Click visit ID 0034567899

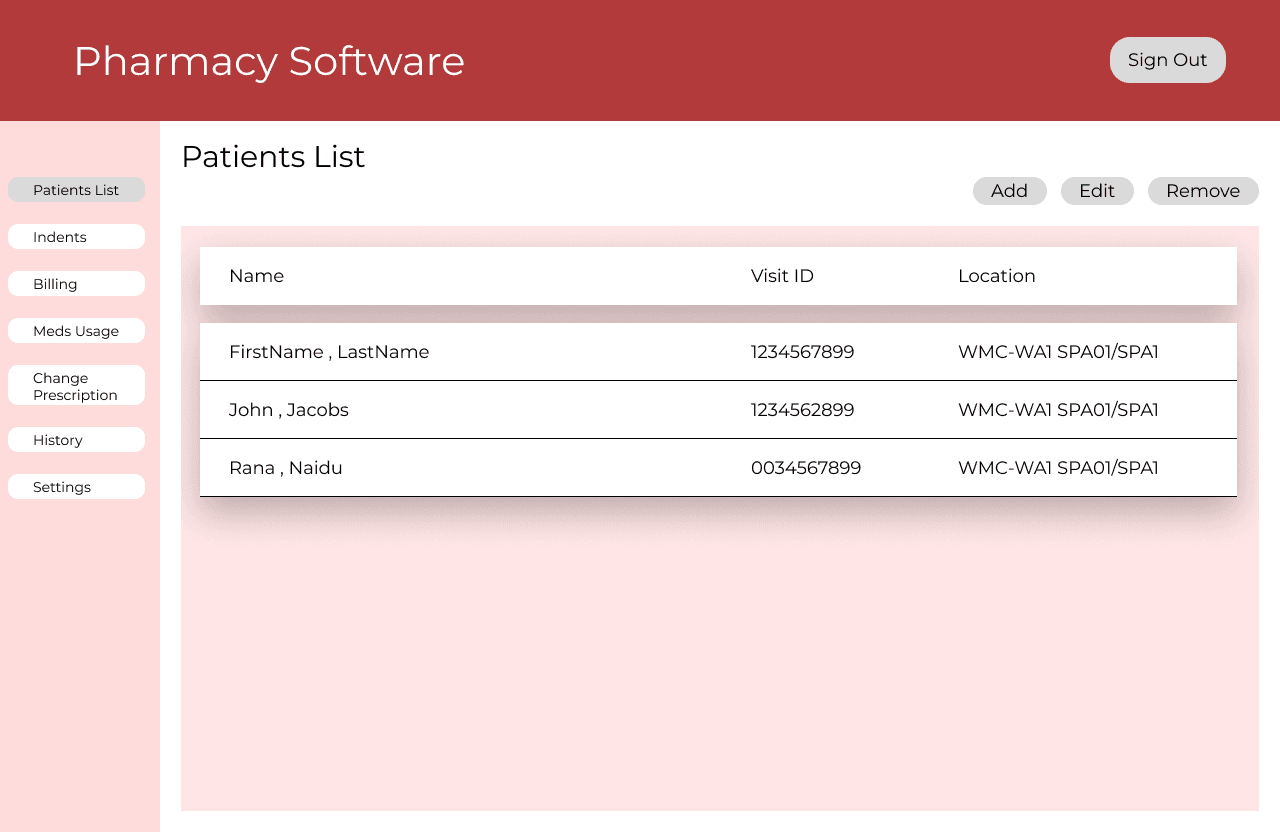(x=806, y=468)
